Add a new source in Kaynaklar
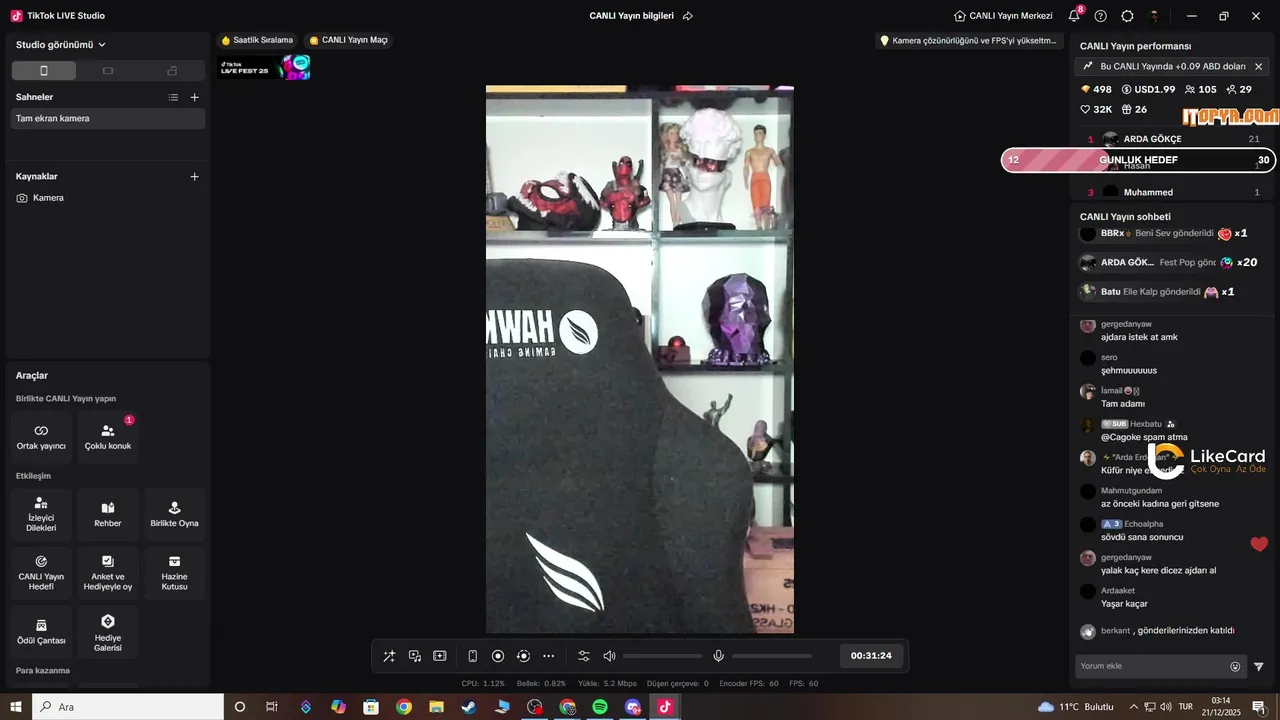 195,176
